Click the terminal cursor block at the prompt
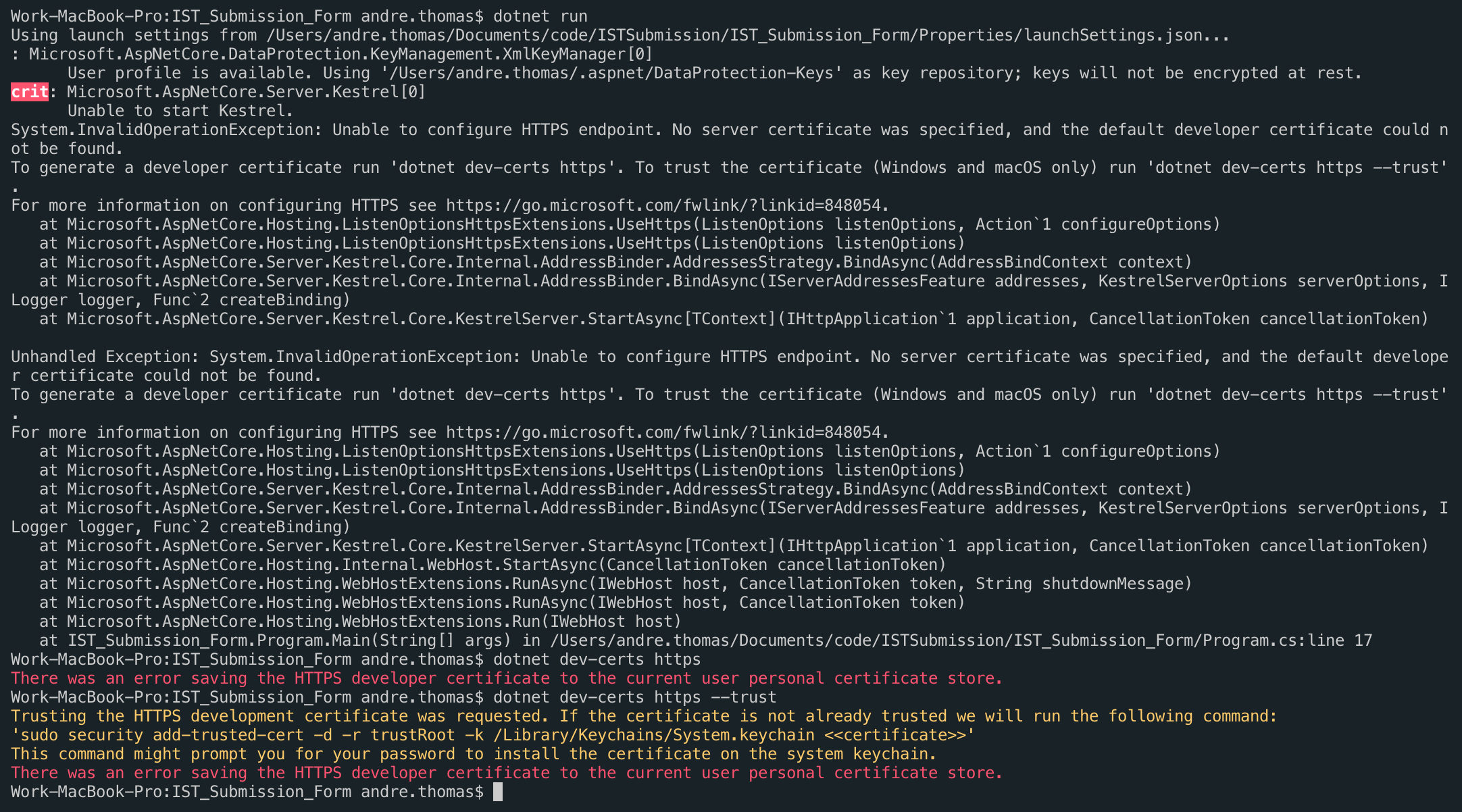This screenshot has width=1462, height=812. click(x=498, y=792)
